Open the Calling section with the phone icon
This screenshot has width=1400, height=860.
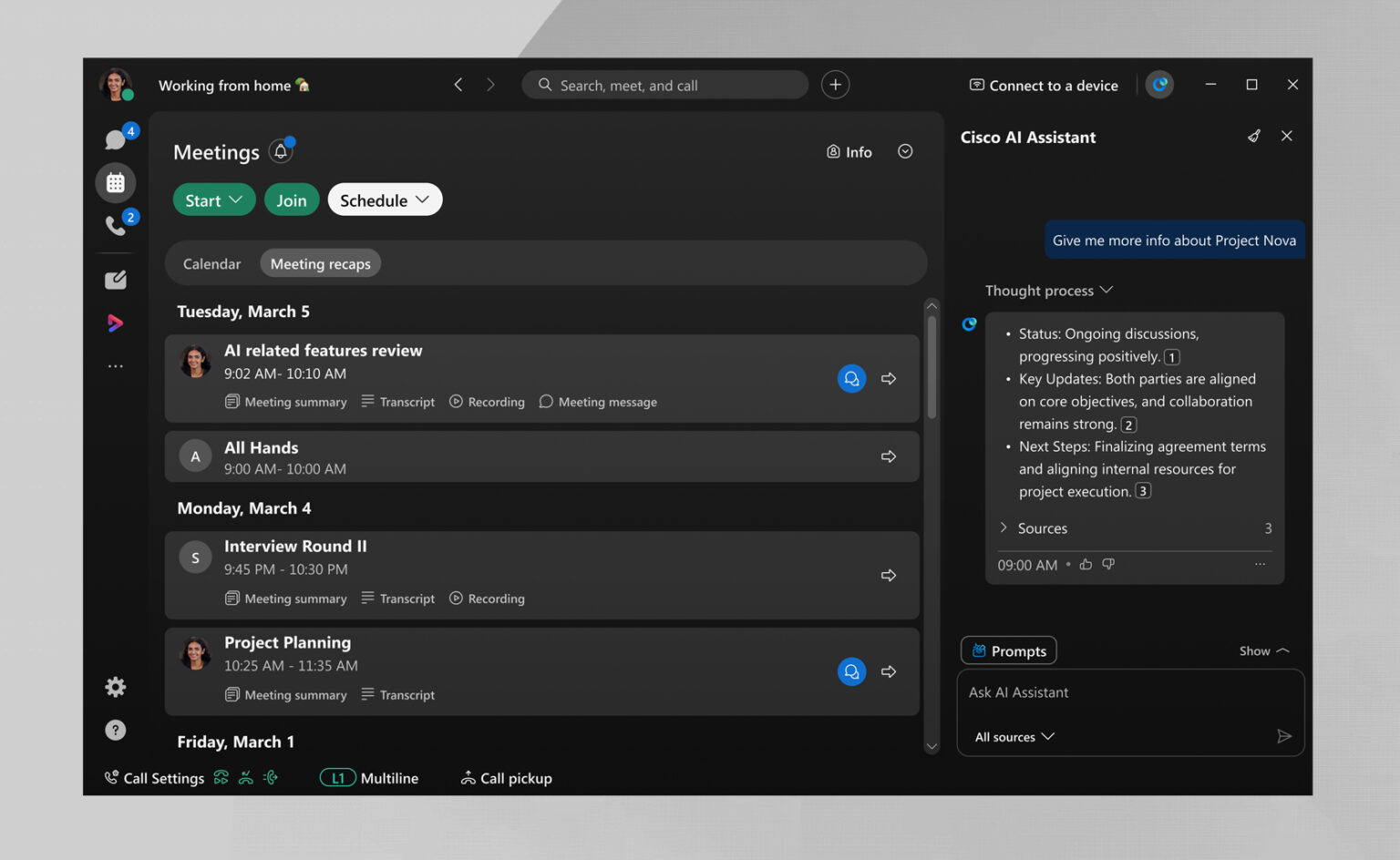coord(115,225)
